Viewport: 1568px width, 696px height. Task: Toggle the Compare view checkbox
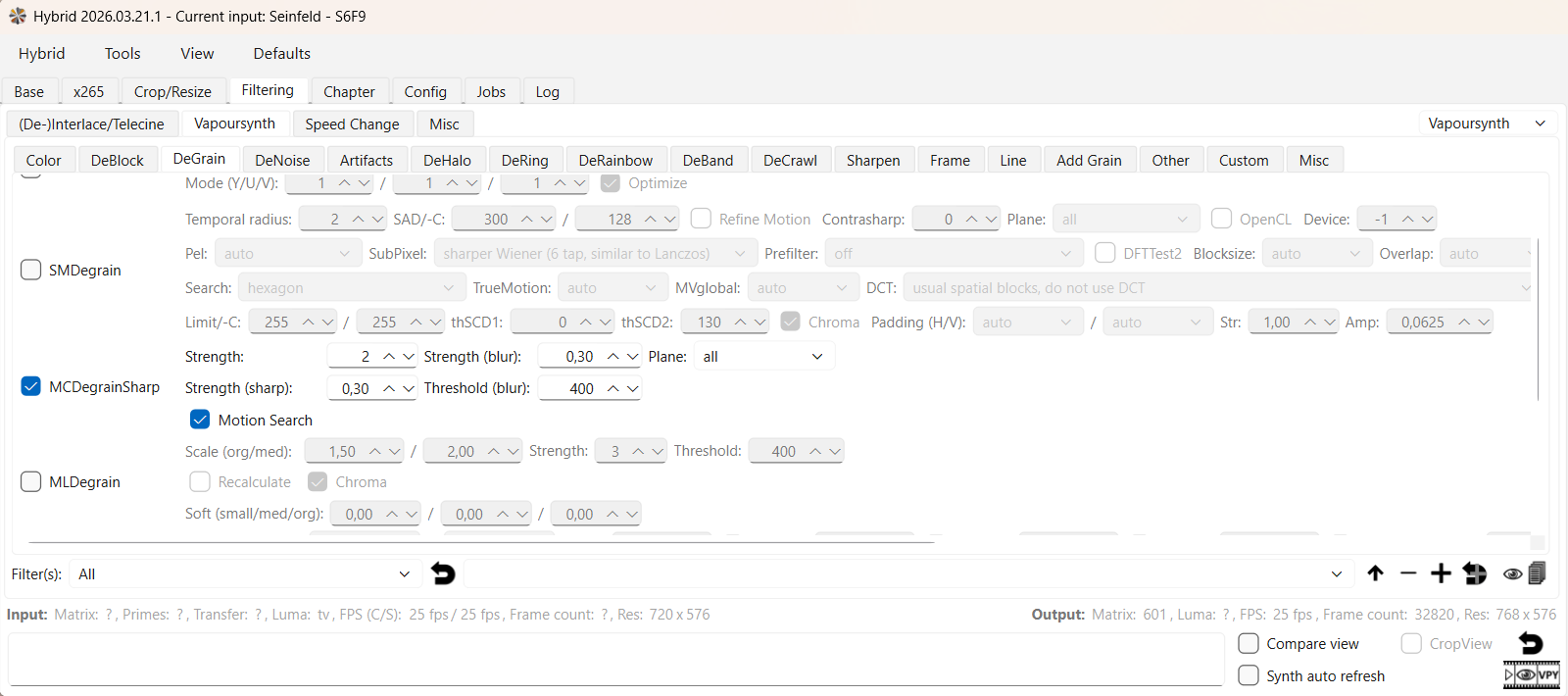pyautogui.click(x=1249, y=643)
